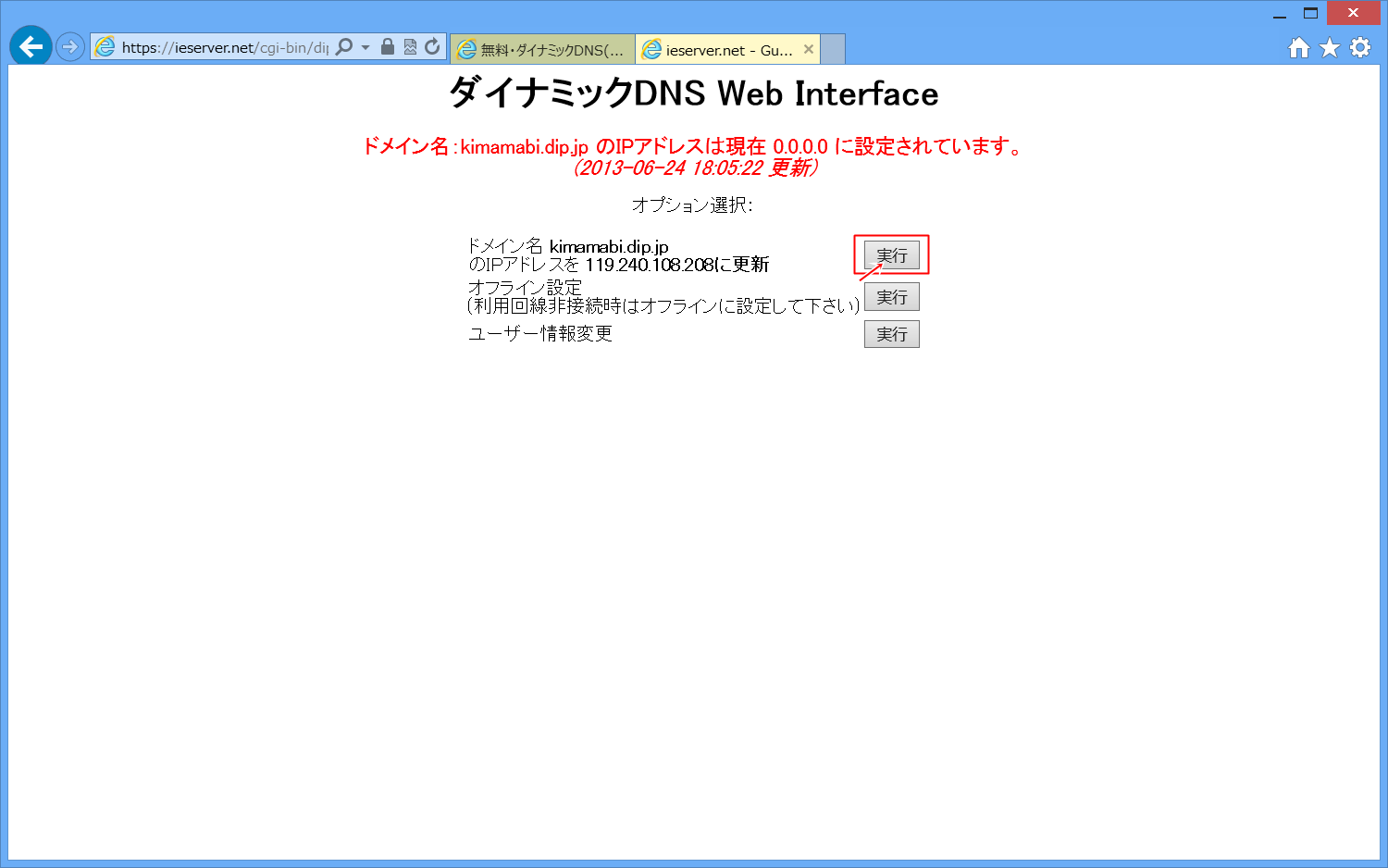Select the ieserver.net - Gu... tab
This screenshot has width=1388, height=868.
pos(722,48)
